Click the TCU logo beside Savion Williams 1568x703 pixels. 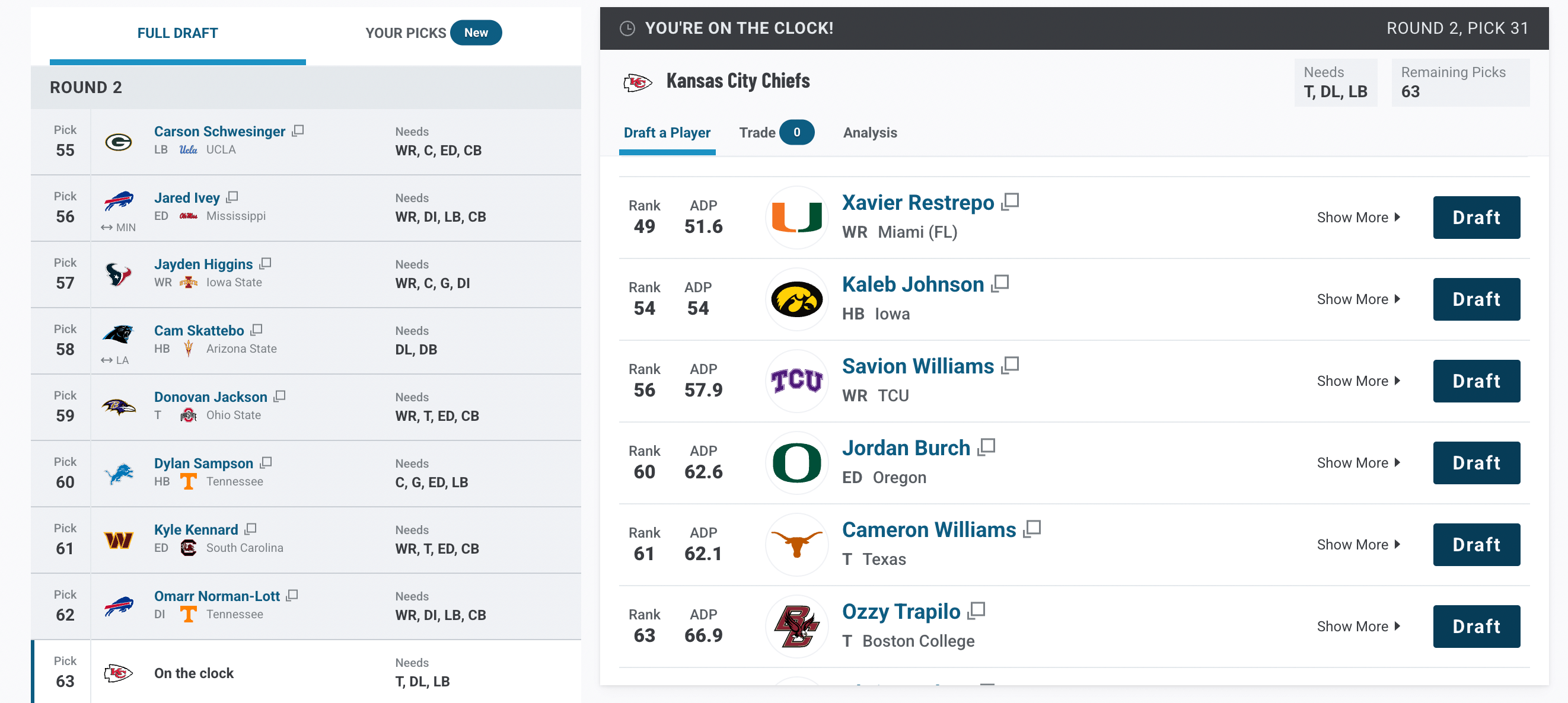pos(796,381)
